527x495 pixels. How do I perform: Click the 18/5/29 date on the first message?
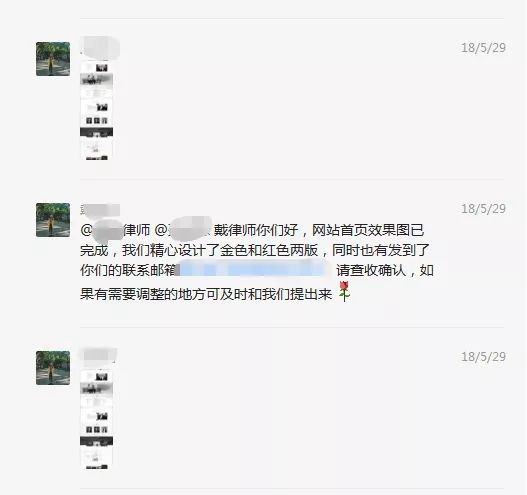pyautogui.click(x=483, y=48)
